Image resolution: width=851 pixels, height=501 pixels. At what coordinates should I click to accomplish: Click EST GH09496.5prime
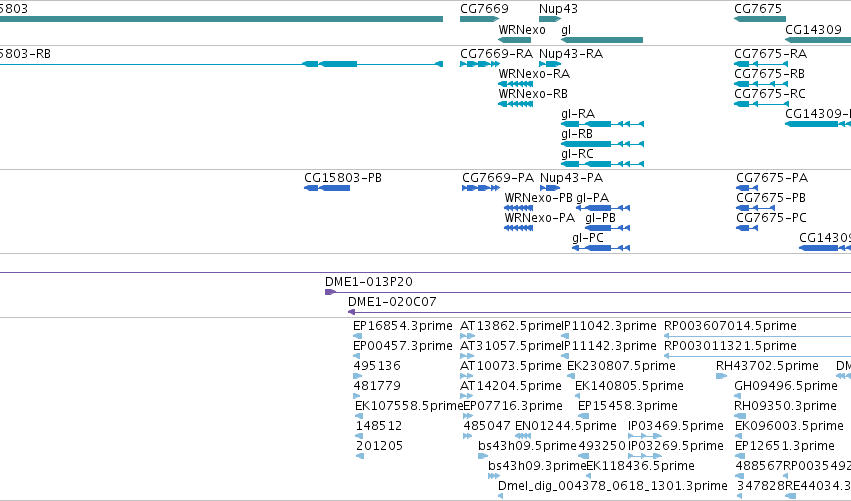[786, 386]
